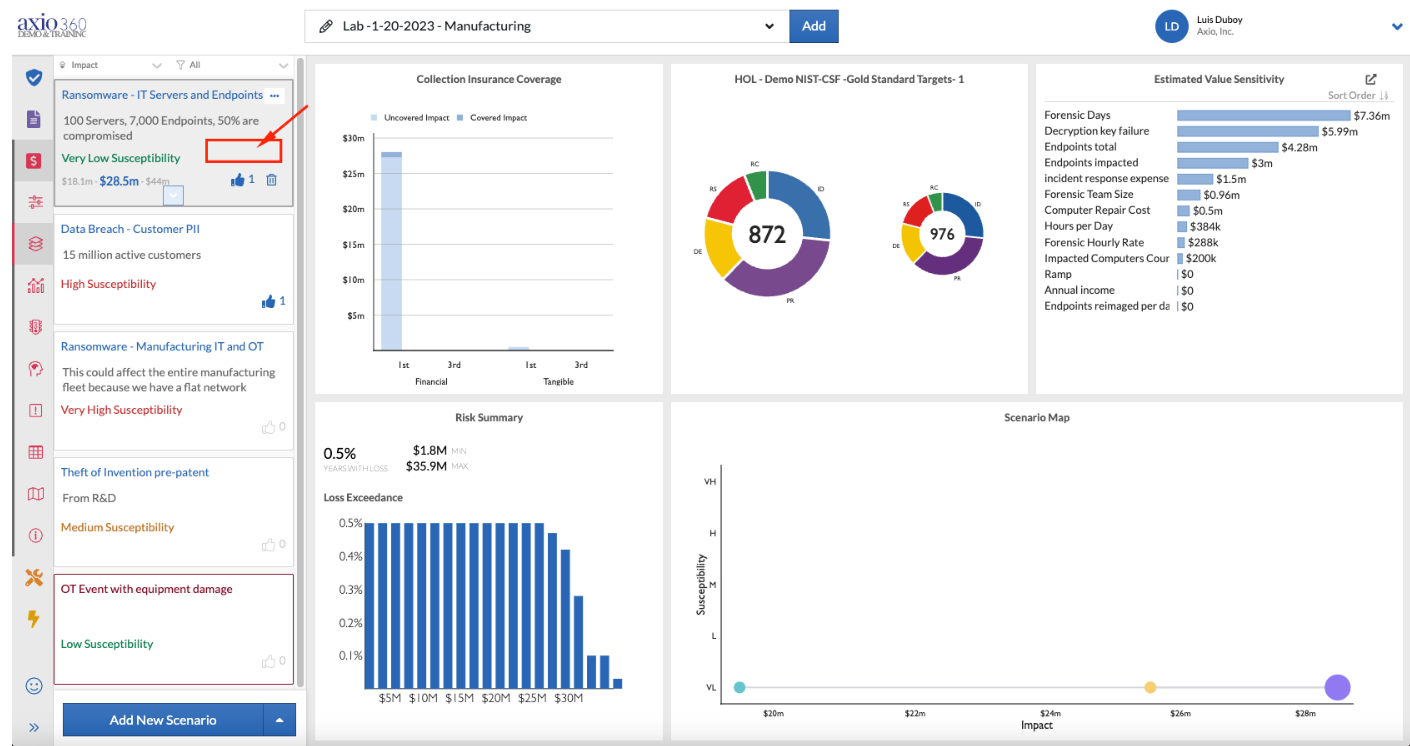This screenshot has height=746, width=1410.
Task: Click the smiley face feedback icon
Action: (x=35, y=686)
